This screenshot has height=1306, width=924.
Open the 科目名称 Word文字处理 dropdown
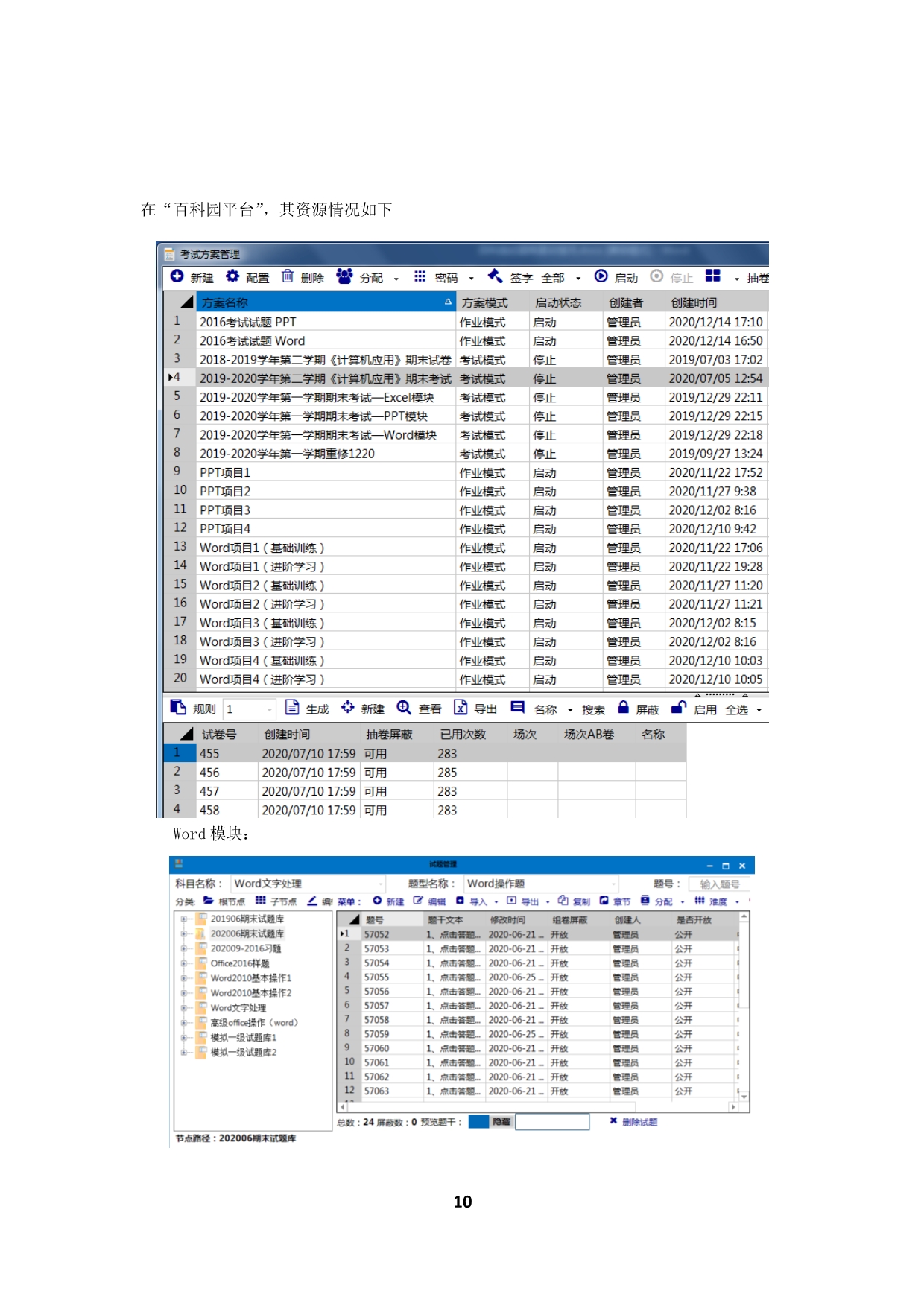[x=380, y=884]
